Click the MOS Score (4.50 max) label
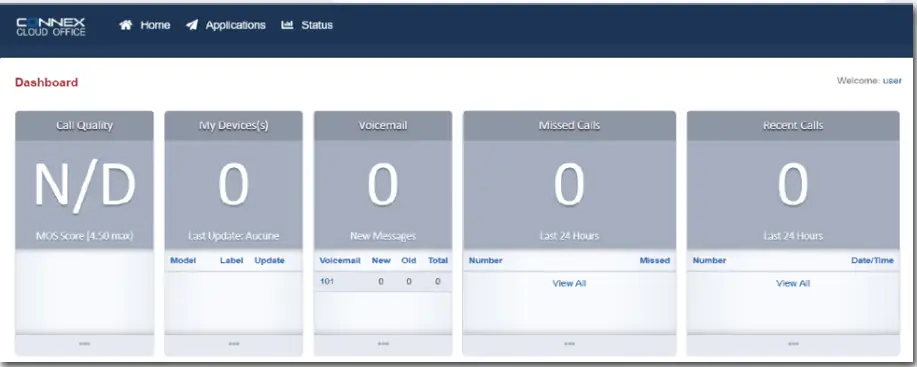Viewport: 917px width, 367px height. pyautogui.click(x=84, y=236)
